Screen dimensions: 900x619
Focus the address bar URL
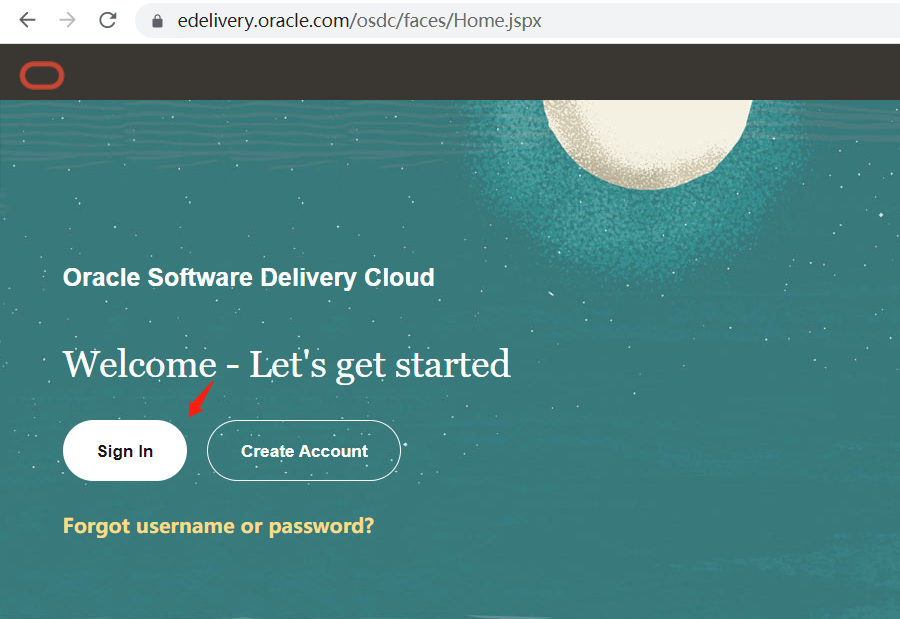[x=359, y=21]
